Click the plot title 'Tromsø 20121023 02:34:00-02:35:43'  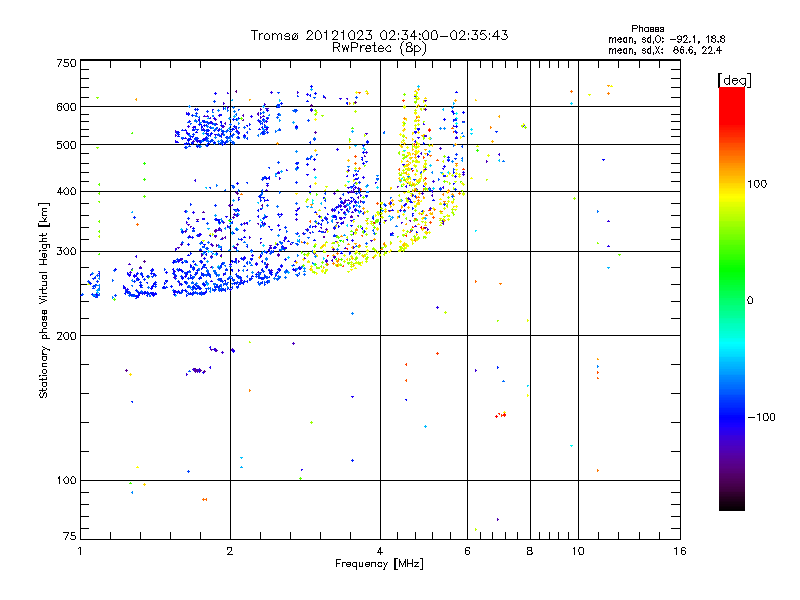tap(379, 35)
